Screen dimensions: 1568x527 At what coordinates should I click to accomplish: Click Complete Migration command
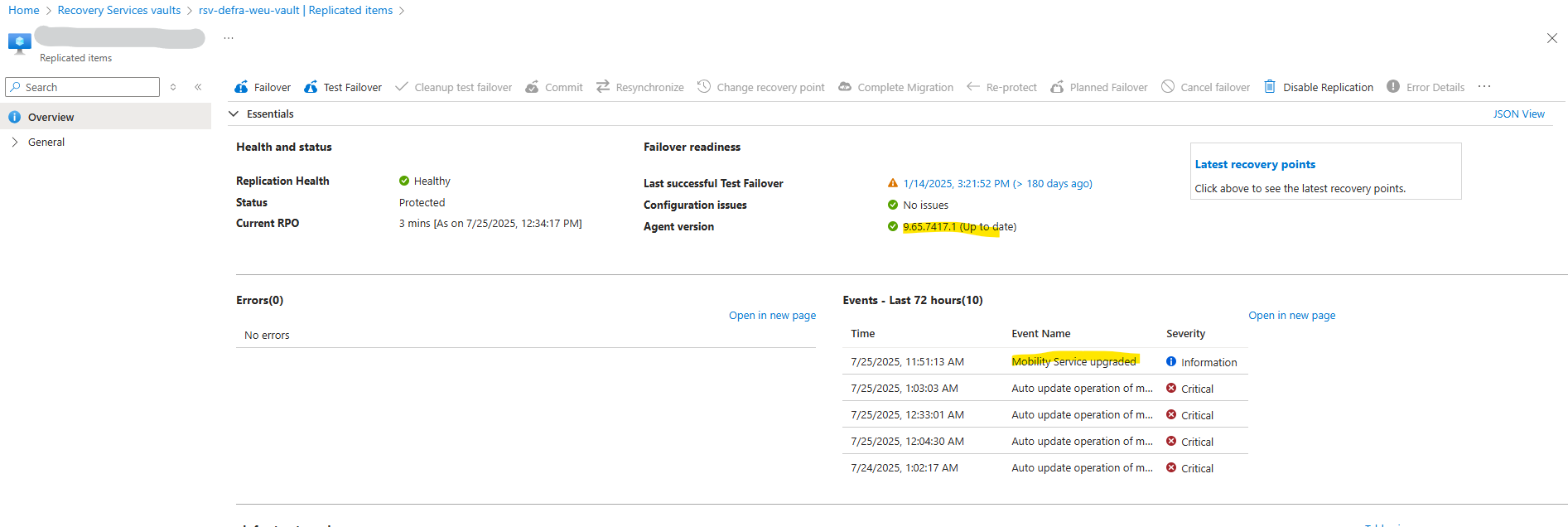click(896, 87)
